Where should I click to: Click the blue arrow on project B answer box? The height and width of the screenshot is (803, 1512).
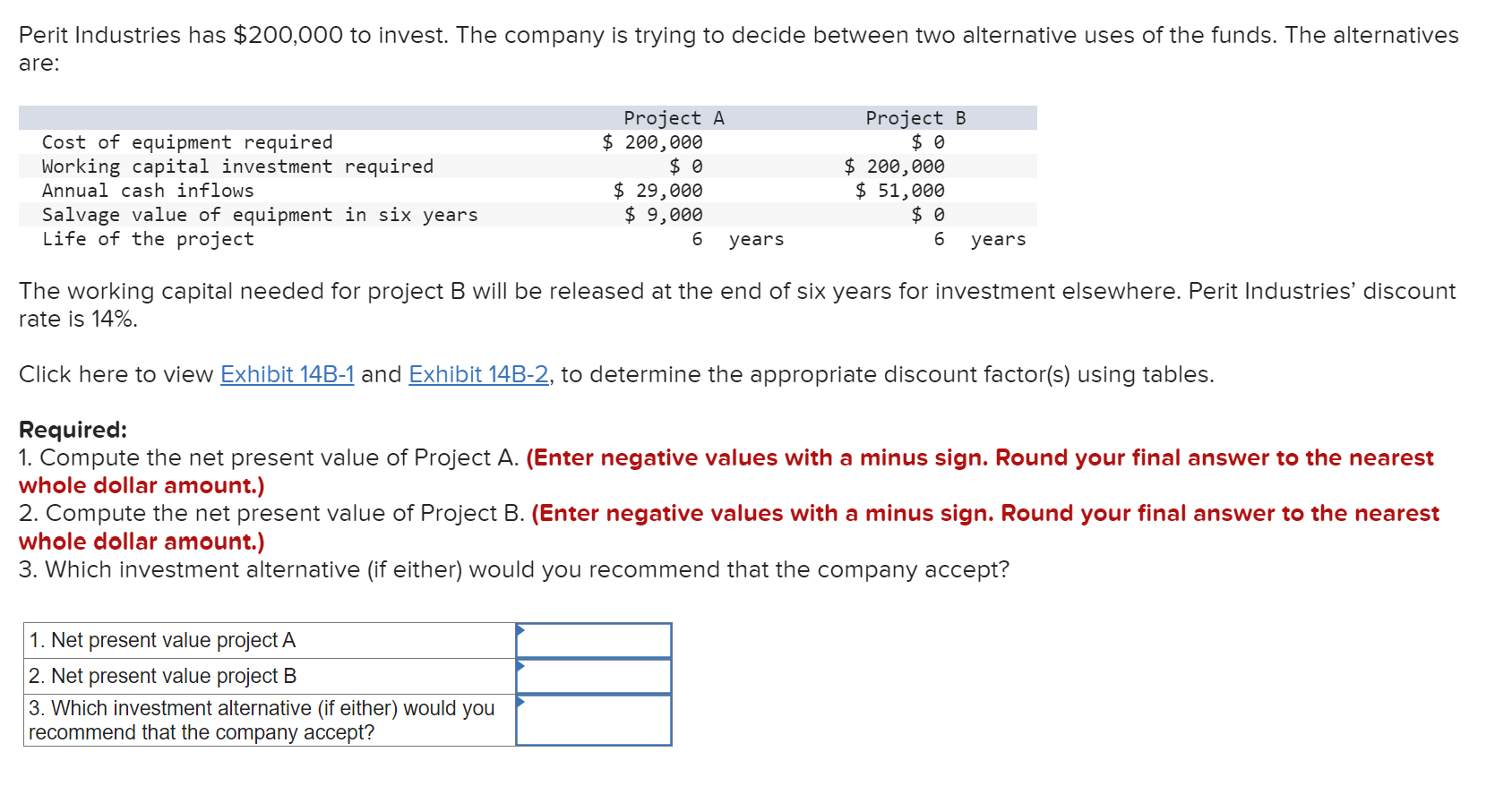520,665
